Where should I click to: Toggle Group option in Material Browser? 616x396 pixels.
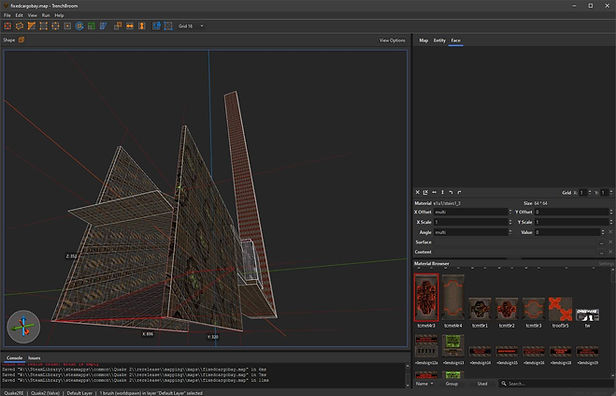coord(451,383)
